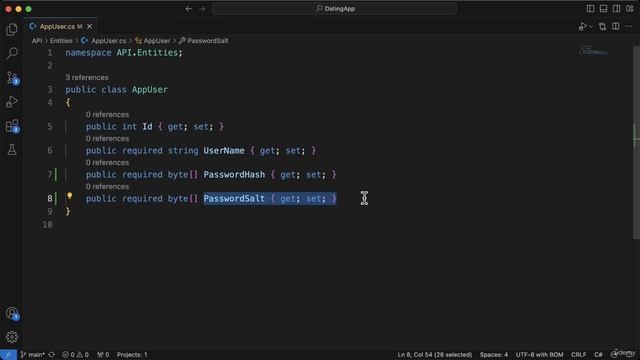
Task: Toggle the secondary side bar layout icon
Action: [616, 9]
